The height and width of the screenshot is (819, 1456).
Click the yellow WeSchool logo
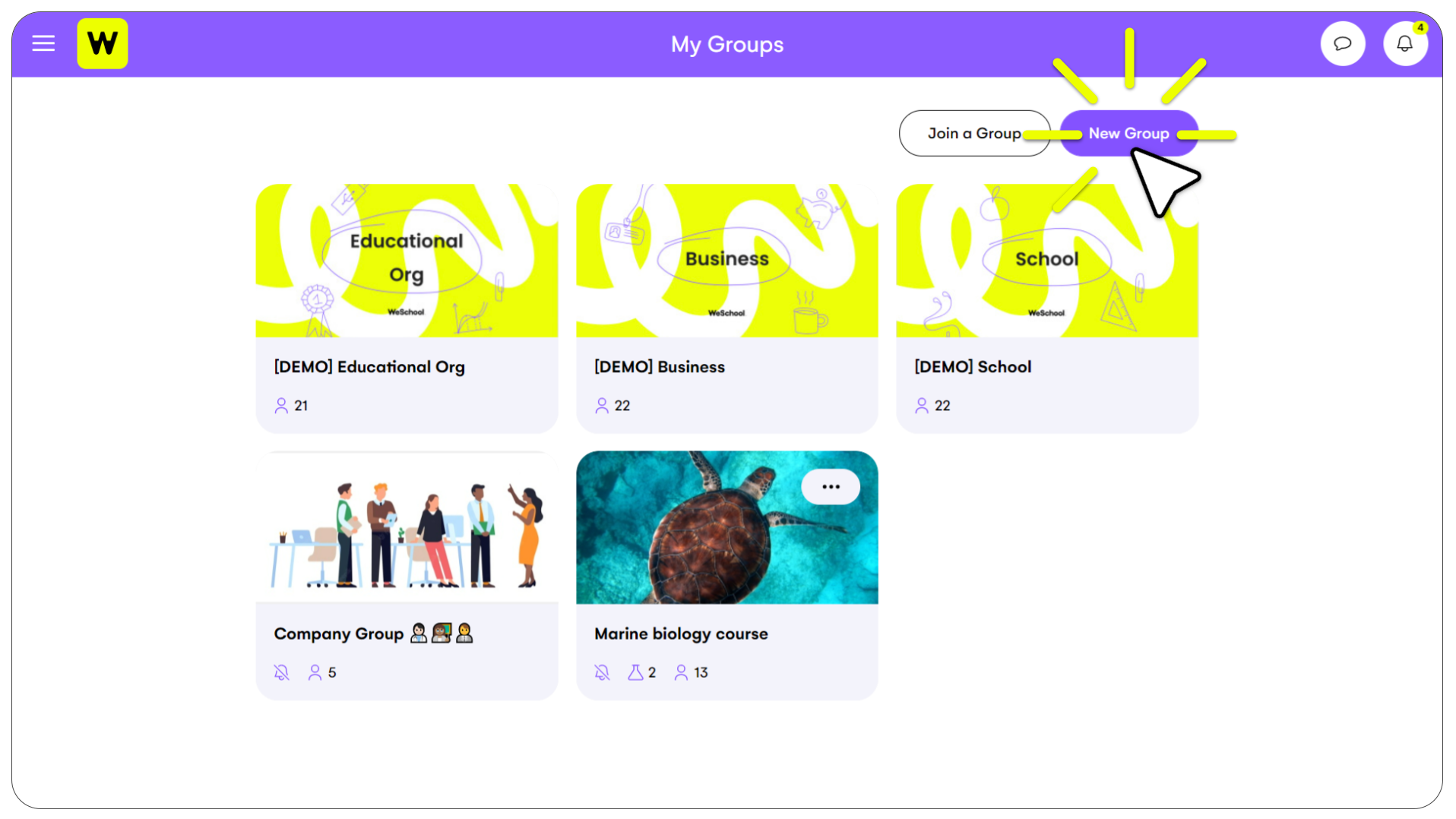click(103, 43)
